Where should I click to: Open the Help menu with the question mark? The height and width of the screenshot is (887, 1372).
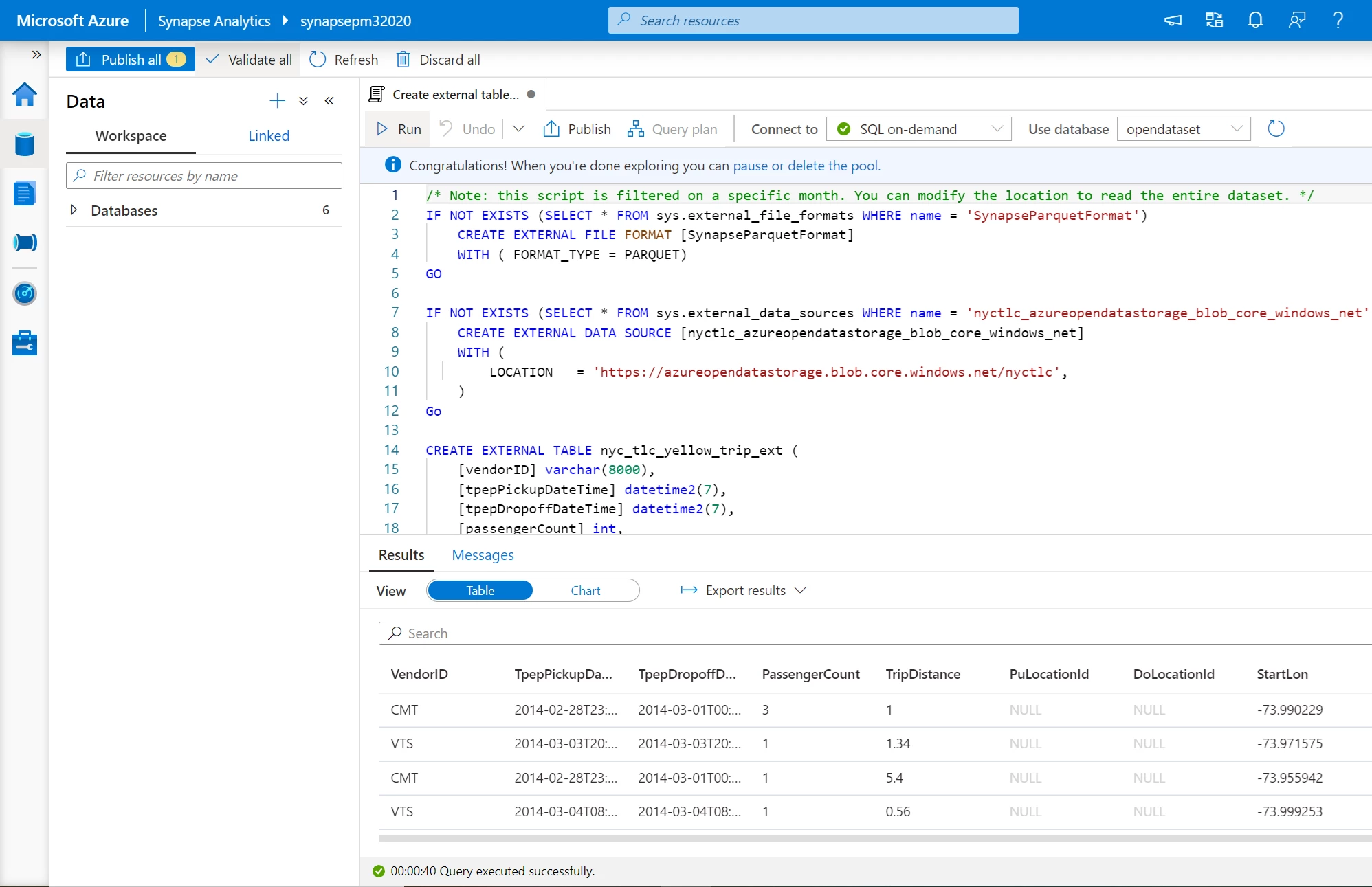click(x=1338, y=20)
